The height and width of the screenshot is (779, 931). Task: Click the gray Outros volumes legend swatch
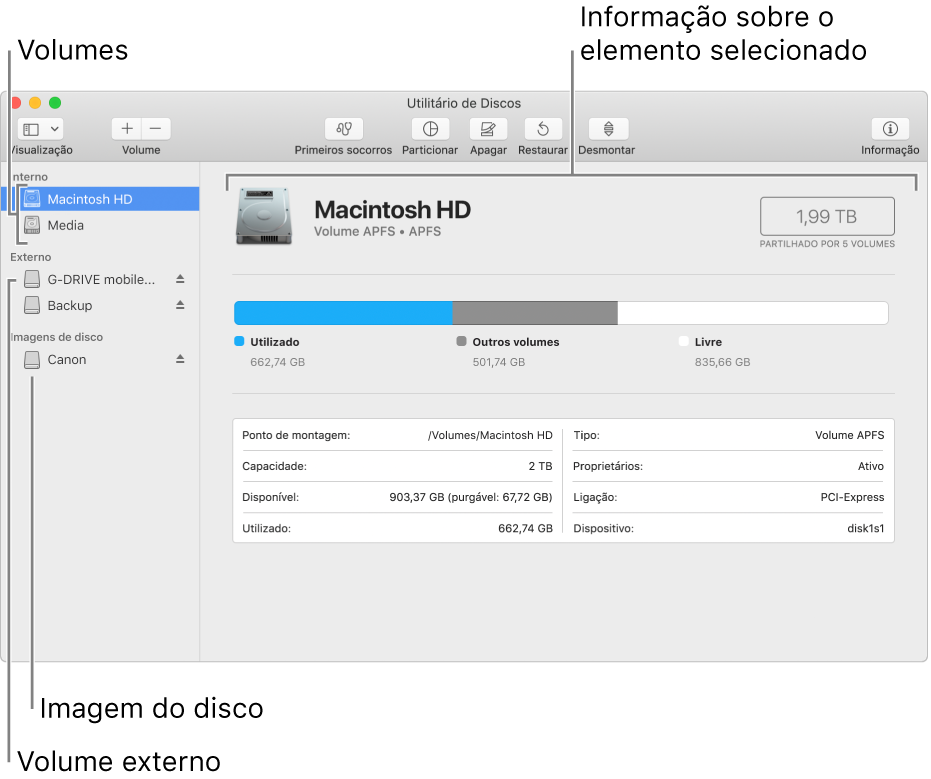point(461,341)
